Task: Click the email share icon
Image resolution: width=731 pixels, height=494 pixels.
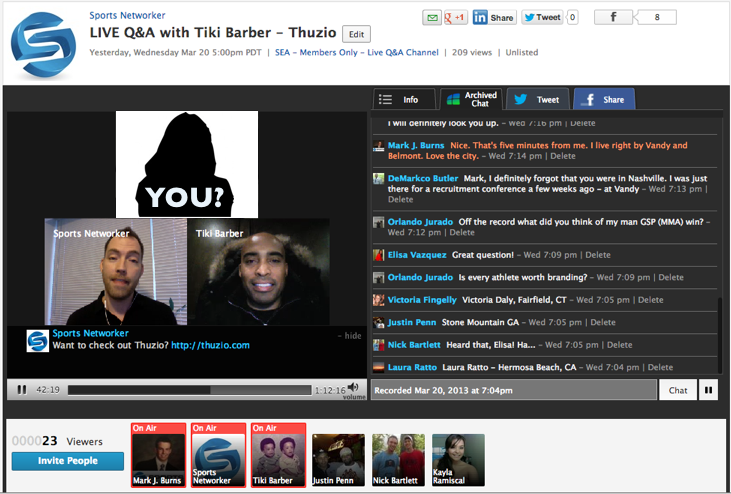Action: (x=432, y=18)
